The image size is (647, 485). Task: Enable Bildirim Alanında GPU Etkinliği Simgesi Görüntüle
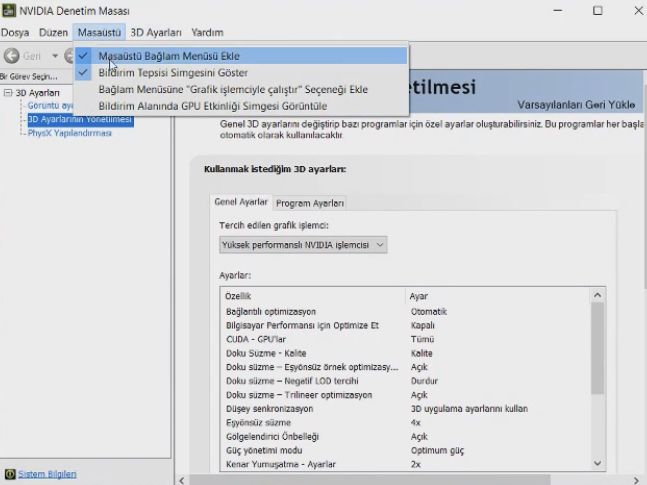pos(241,106)
